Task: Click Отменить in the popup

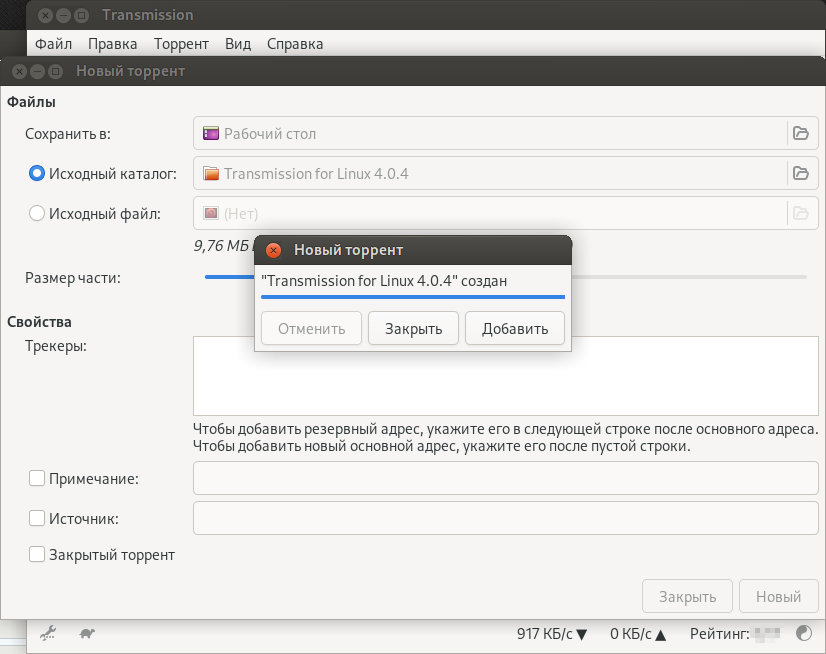Action: [x=311, y=328]
